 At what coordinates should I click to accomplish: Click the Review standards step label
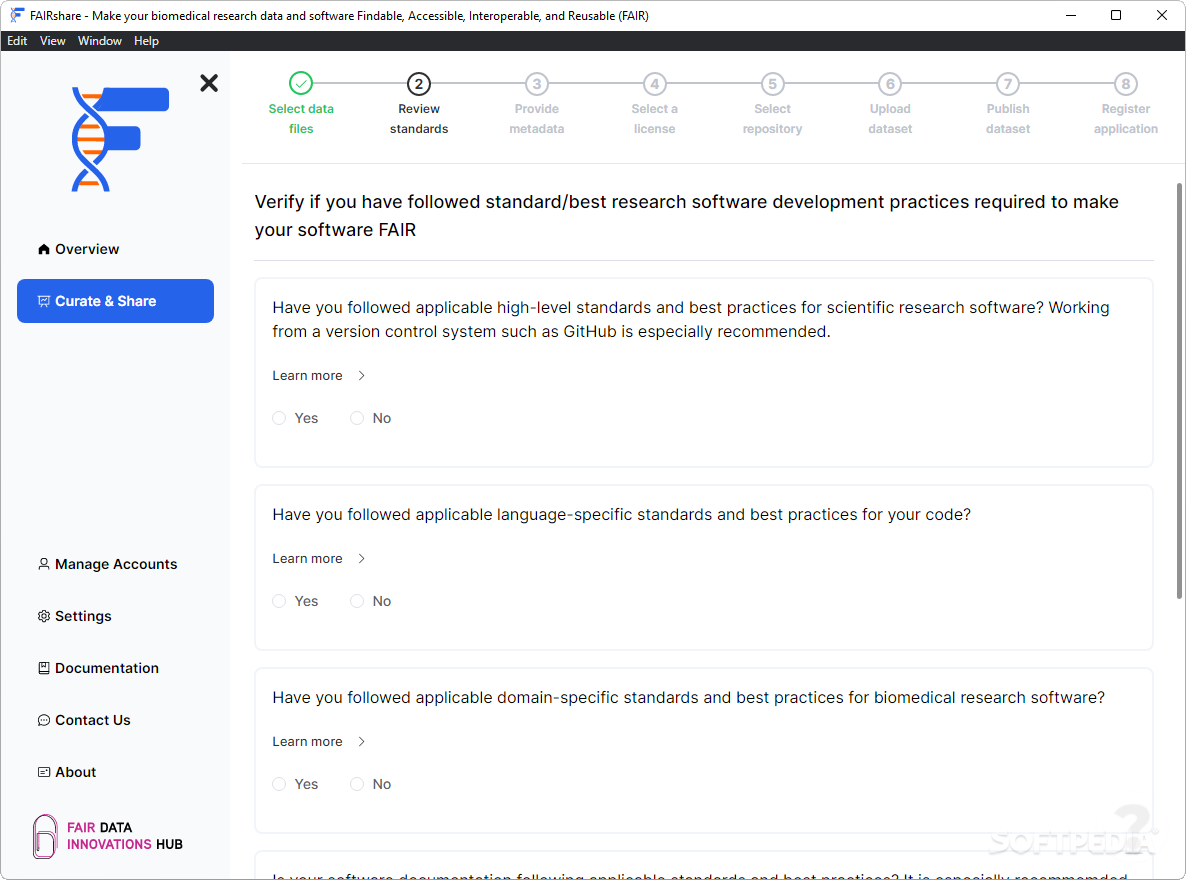coord(419,119)
